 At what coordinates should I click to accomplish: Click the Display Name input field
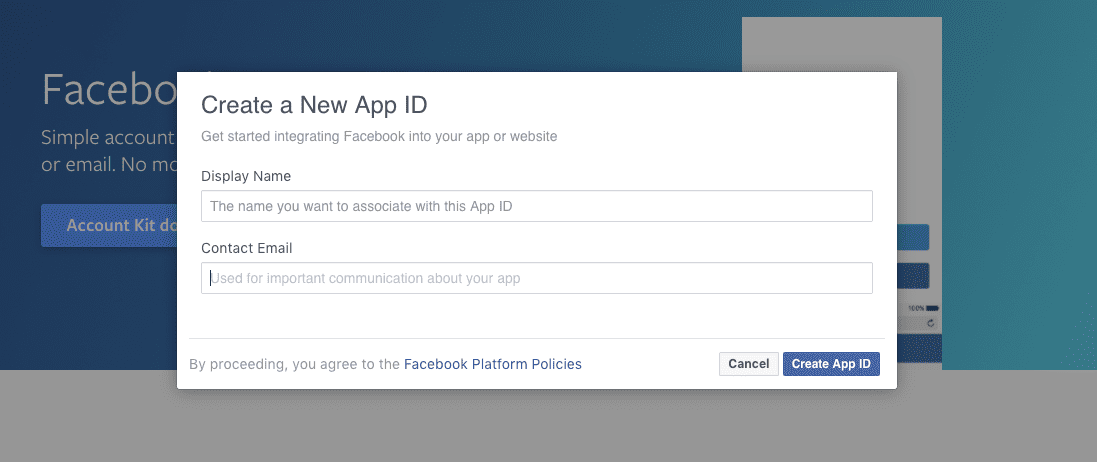[x=536, y=206]
